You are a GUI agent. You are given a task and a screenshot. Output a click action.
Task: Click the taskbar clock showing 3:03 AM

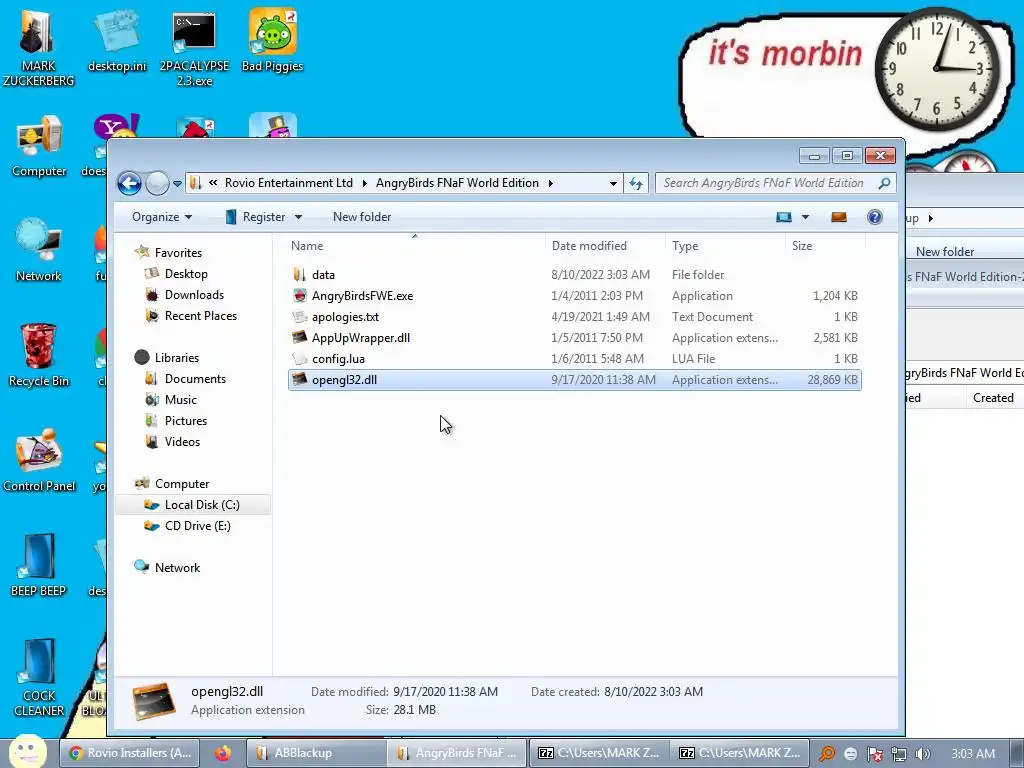(x=973, y=754)
